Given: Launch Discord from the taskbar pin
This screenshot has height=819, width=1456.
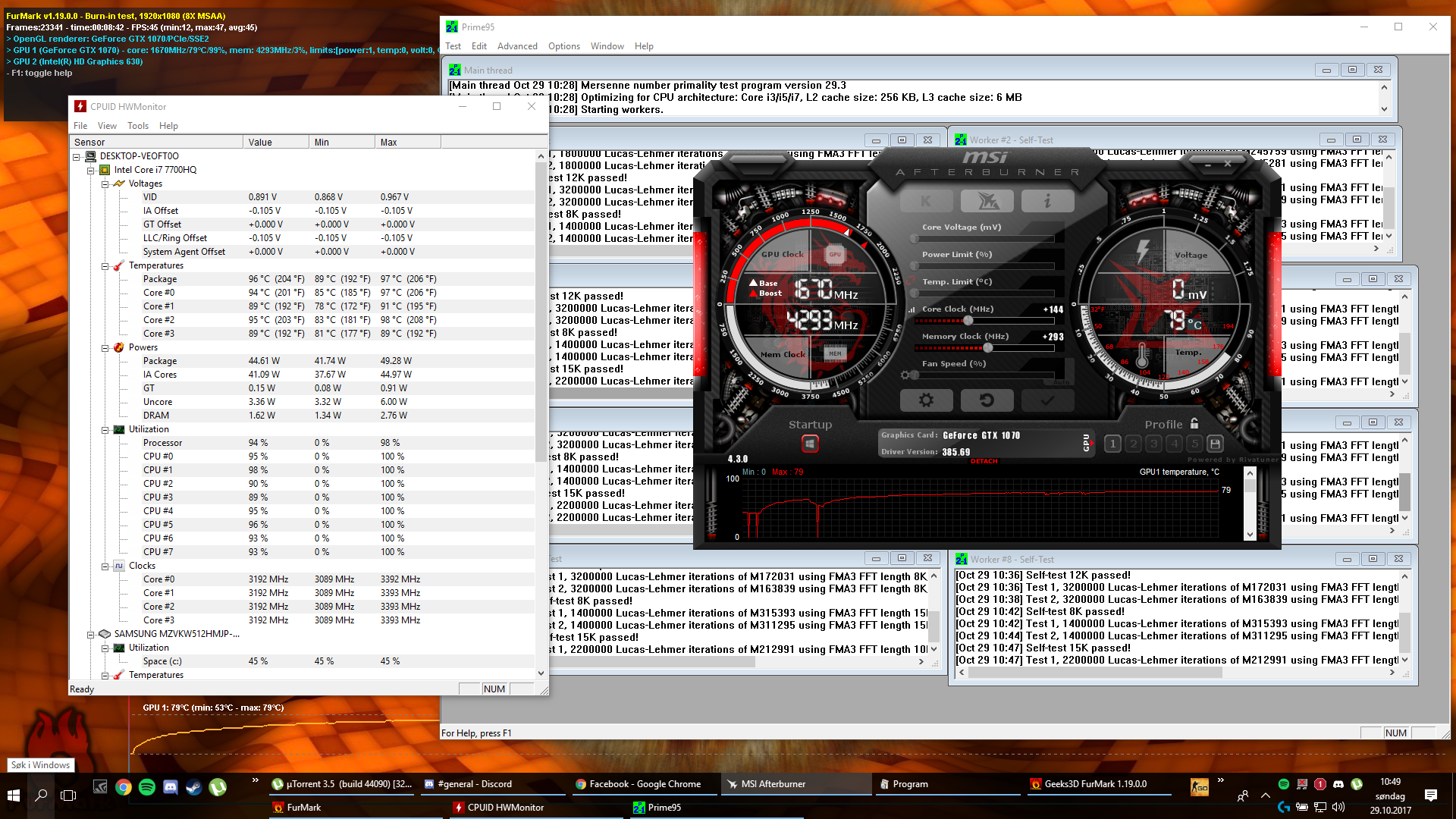Looking at the screenshot, I should click(171, 787).
